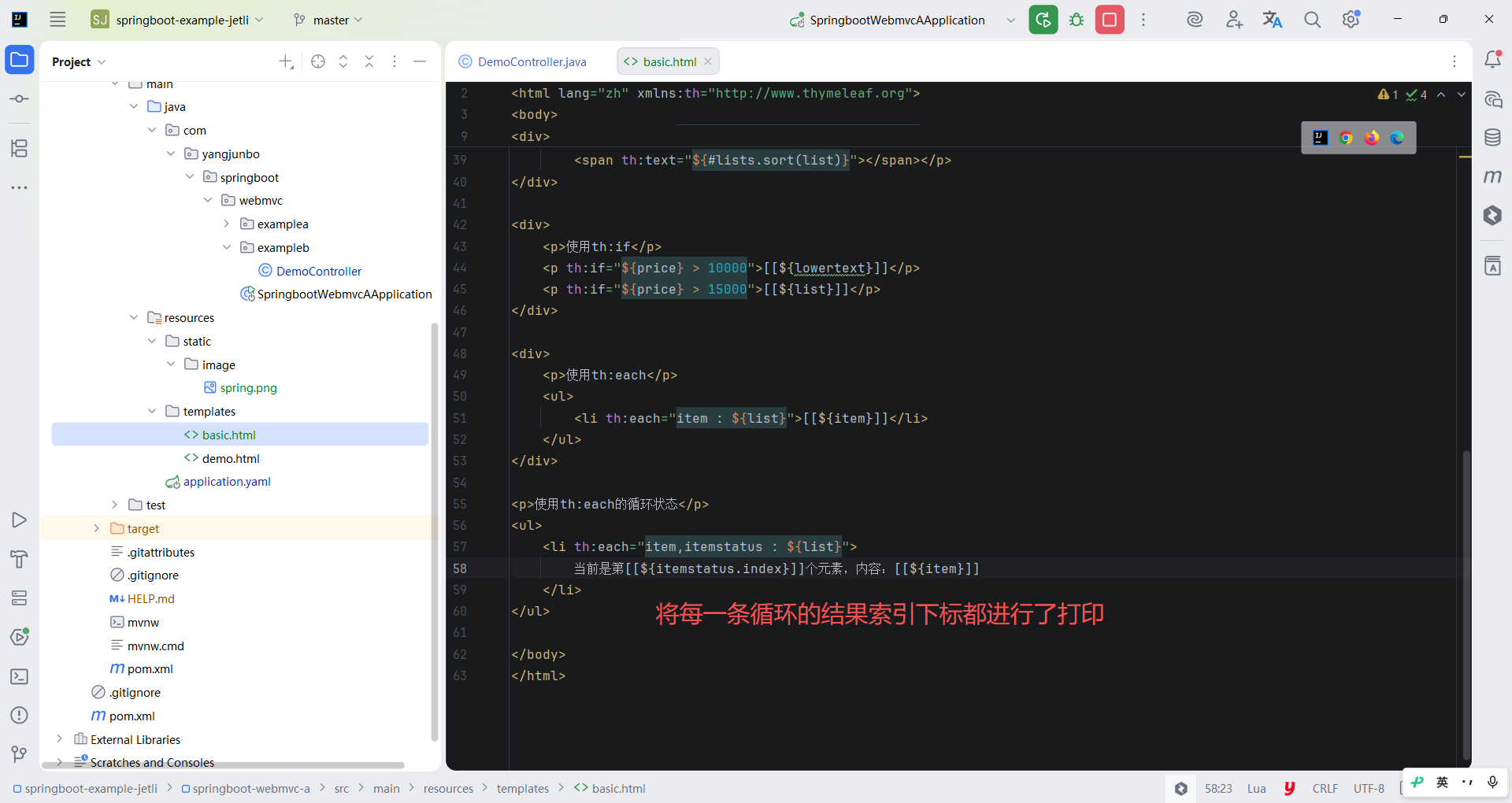Open editor tabs more options menu
This screenshot has height=803, width=1512.
pos(1455,61)
